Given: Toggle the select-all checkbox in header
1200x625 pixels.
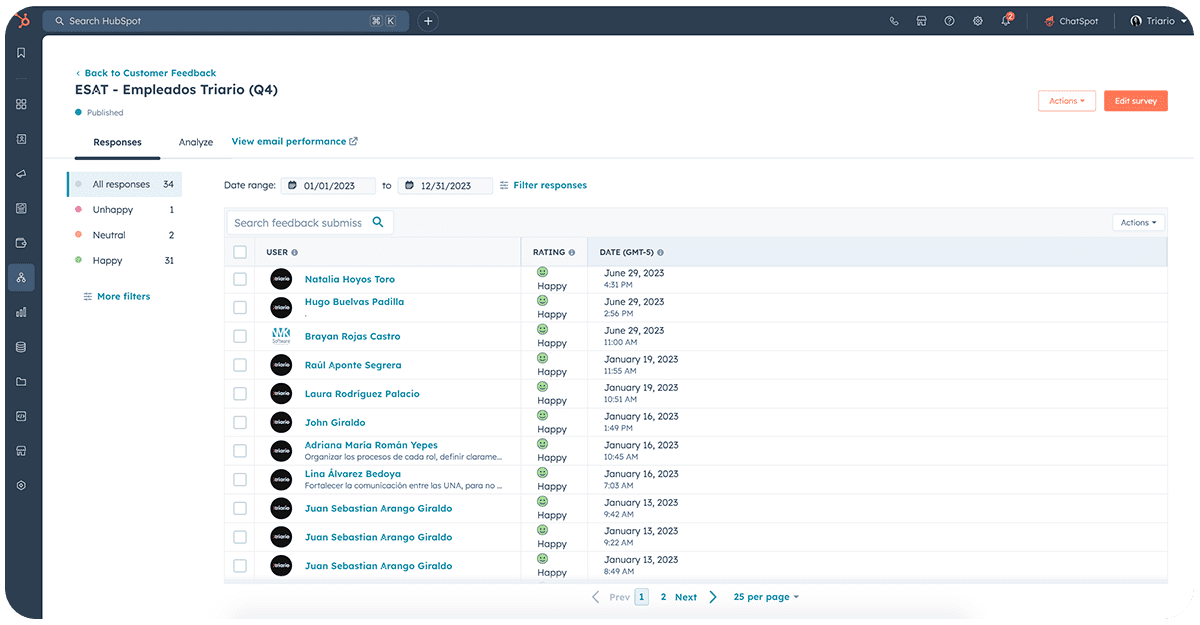Looking at the screenshot, I should [240, 252].
